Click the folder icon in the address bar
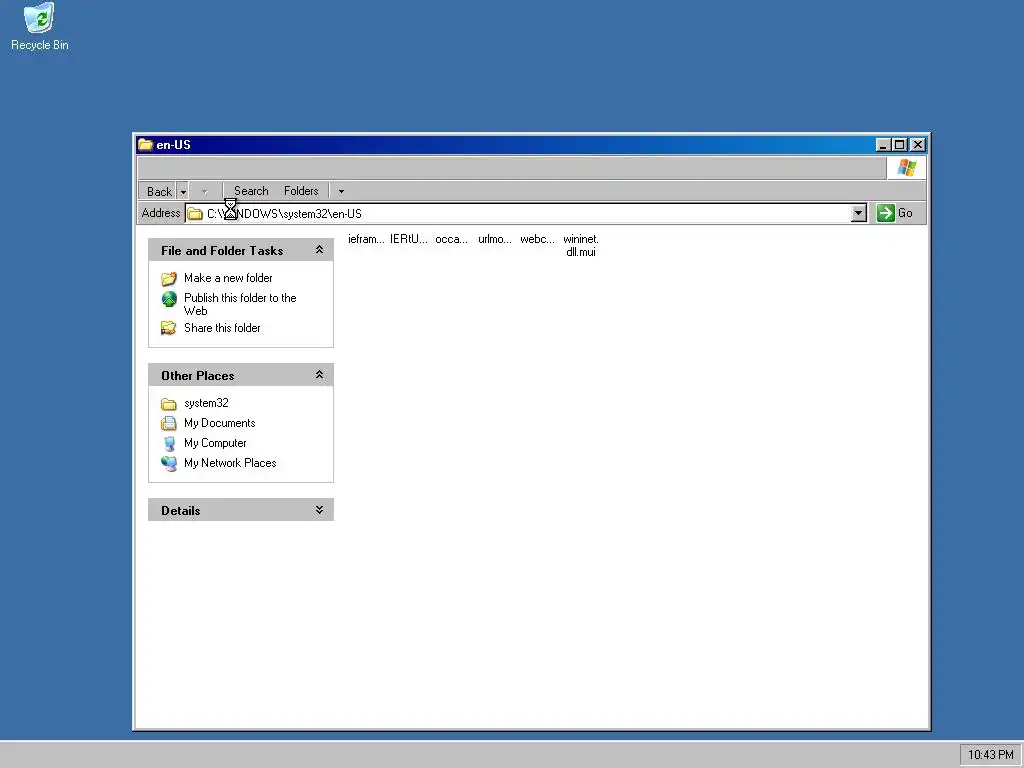Image resolution: width=1024 pixels, height=768 pixels. click(x=195, y=214)
